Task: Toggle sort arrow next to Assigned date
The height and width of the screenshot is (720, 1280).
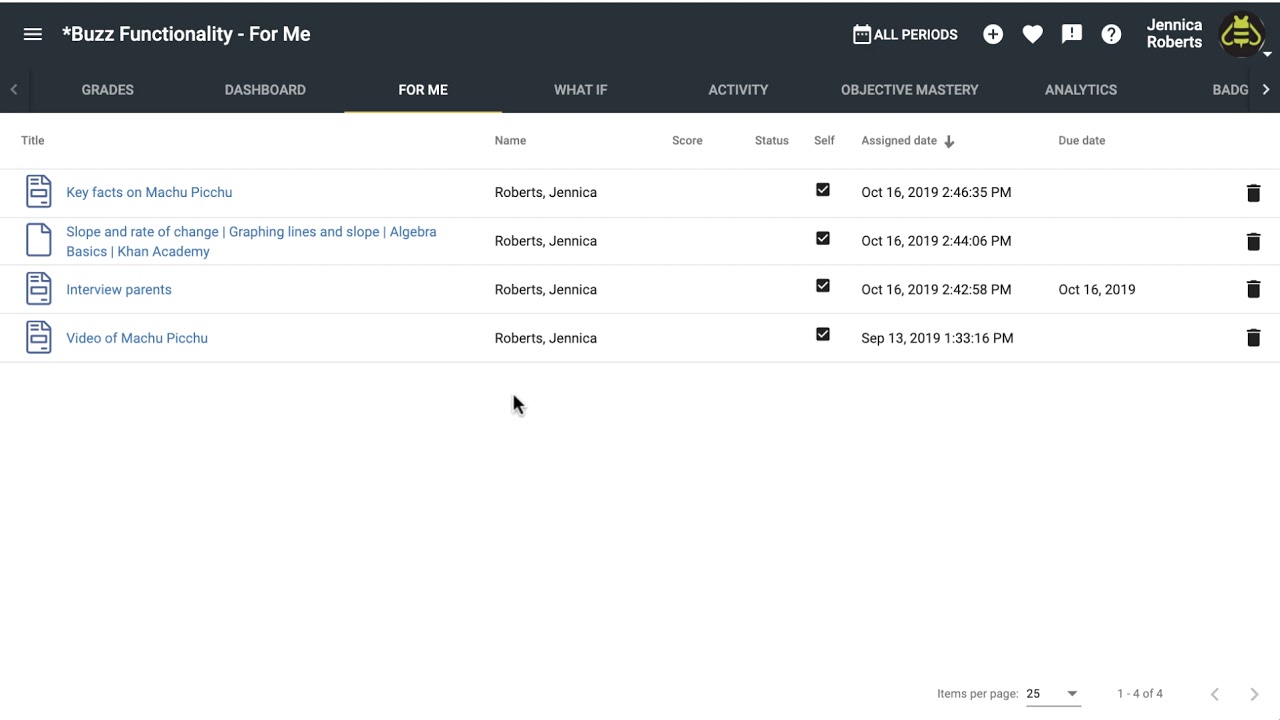Action: click(949, 141)
